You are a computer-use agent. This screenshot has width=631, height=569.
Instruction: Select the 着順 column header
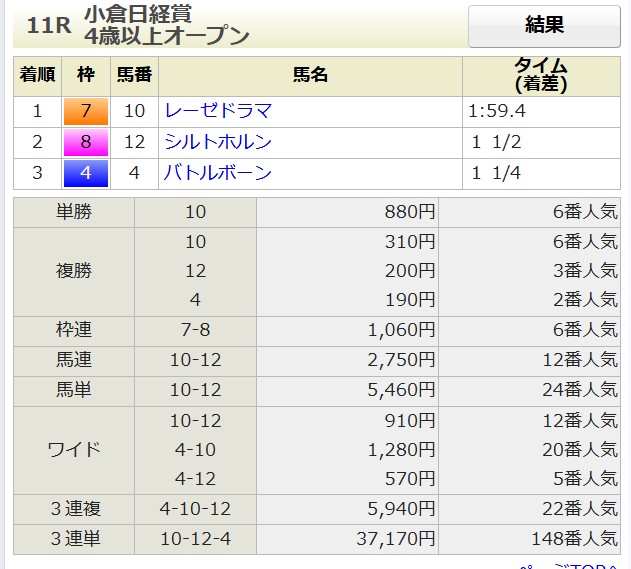(37, 76)
